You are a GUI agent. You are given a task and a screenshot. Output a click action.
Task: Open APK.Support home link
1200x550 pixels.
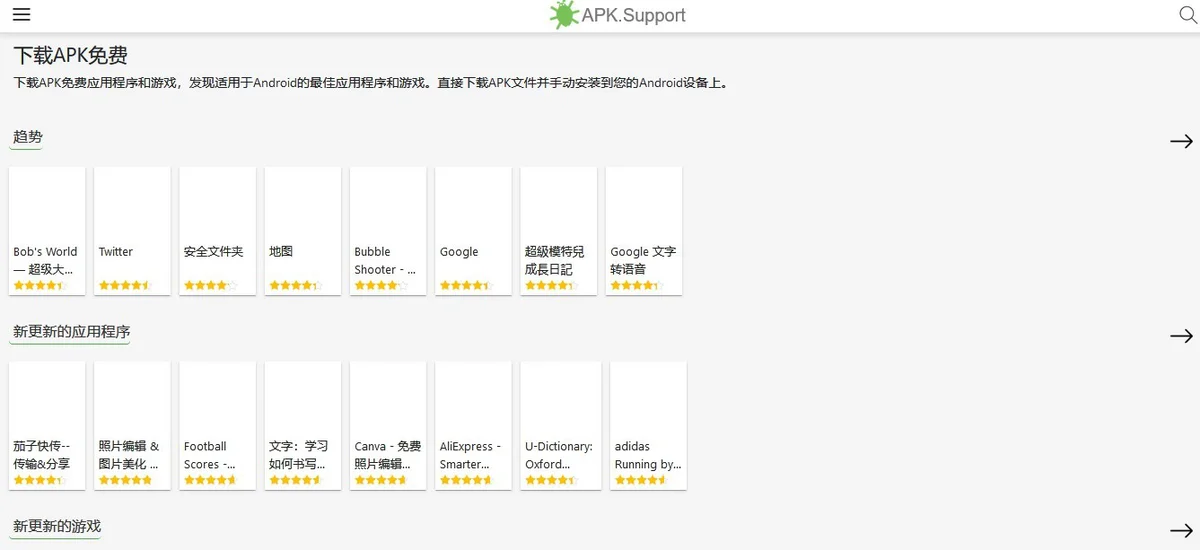(x=618, y=15)
